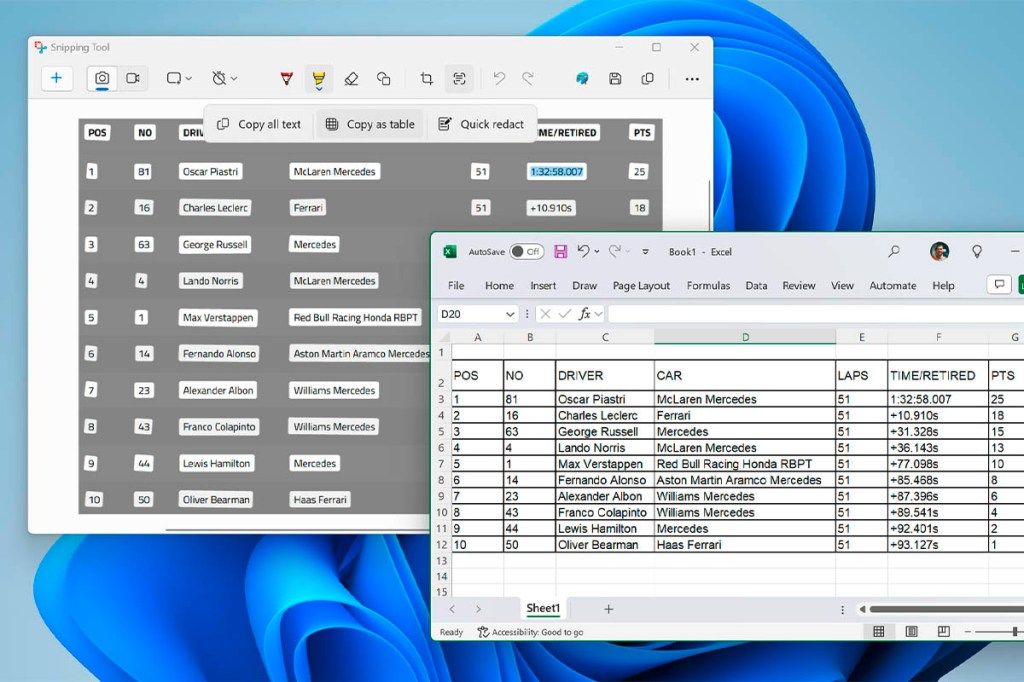The width and height of the screenshot is (1024, 682).
Task: Open the Help ribbon tab
Action: coord(943,285)
